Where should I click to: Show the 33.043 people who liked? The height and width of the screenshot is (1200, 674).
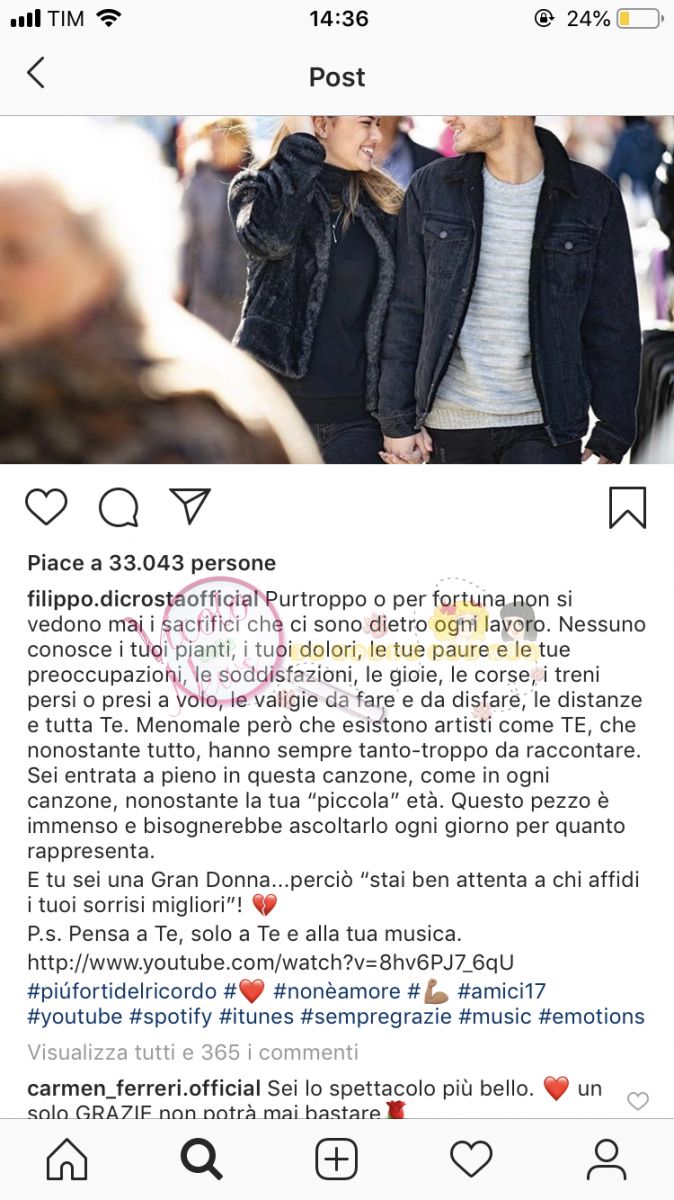point(152,563)
